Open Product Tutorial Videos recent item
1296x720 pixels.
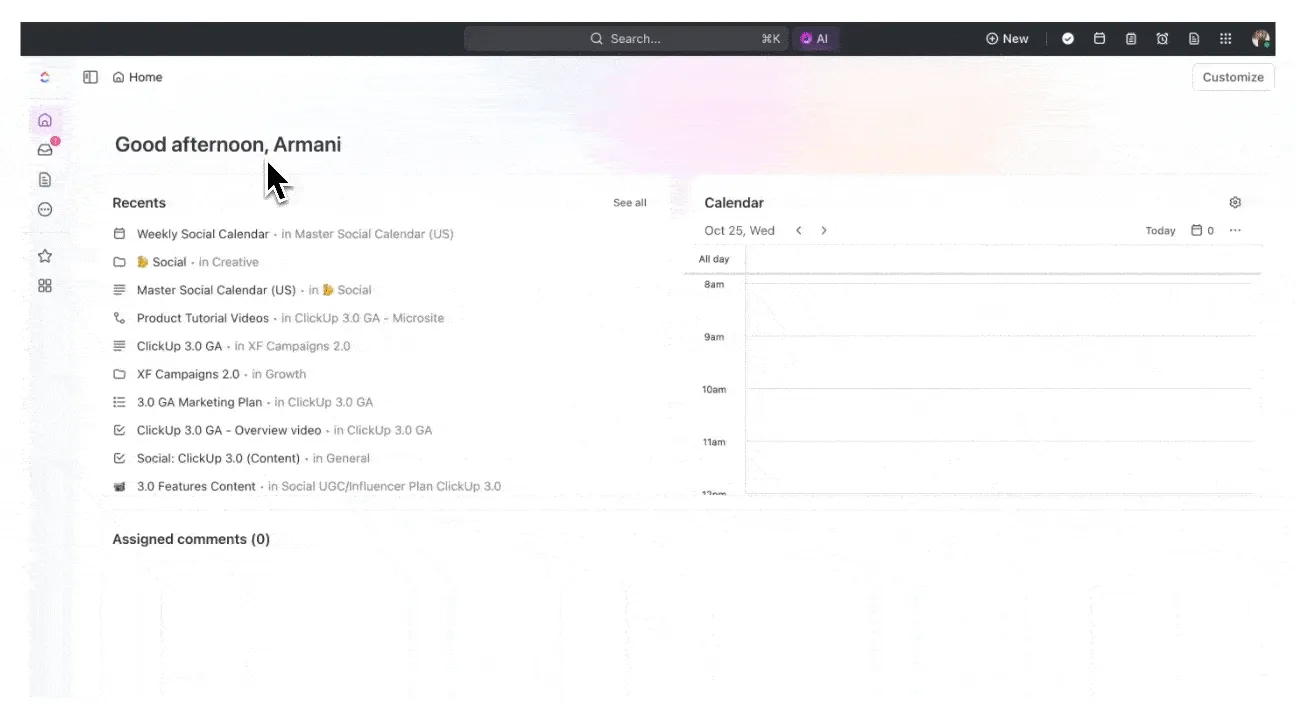click(x=203, y=318)
